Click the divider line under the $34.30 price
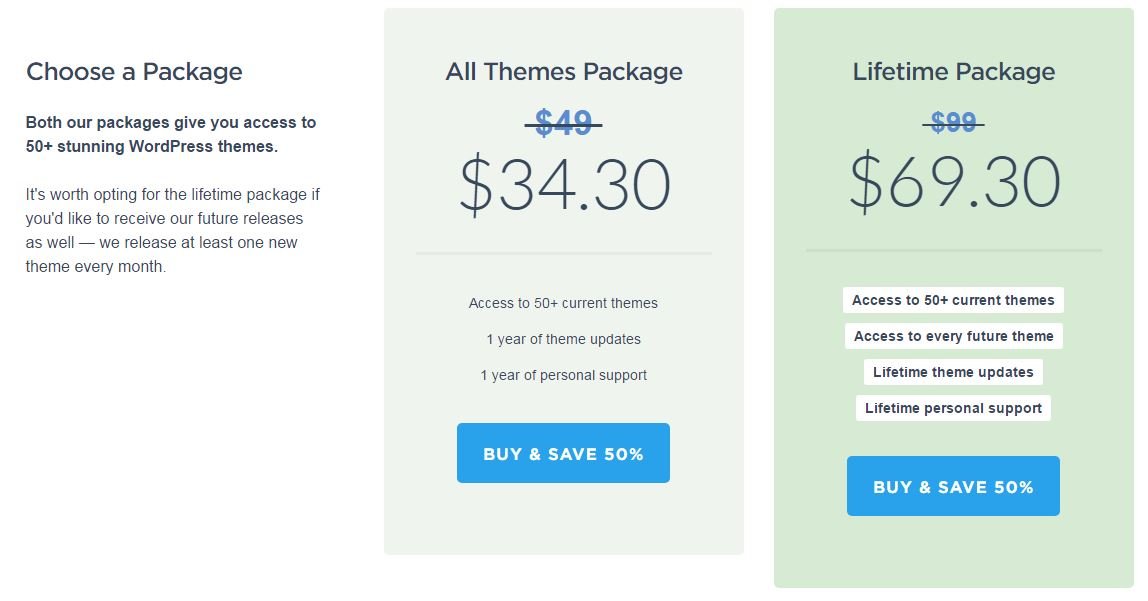This screenshot has height=601, width=1148. tap(564, 253)
